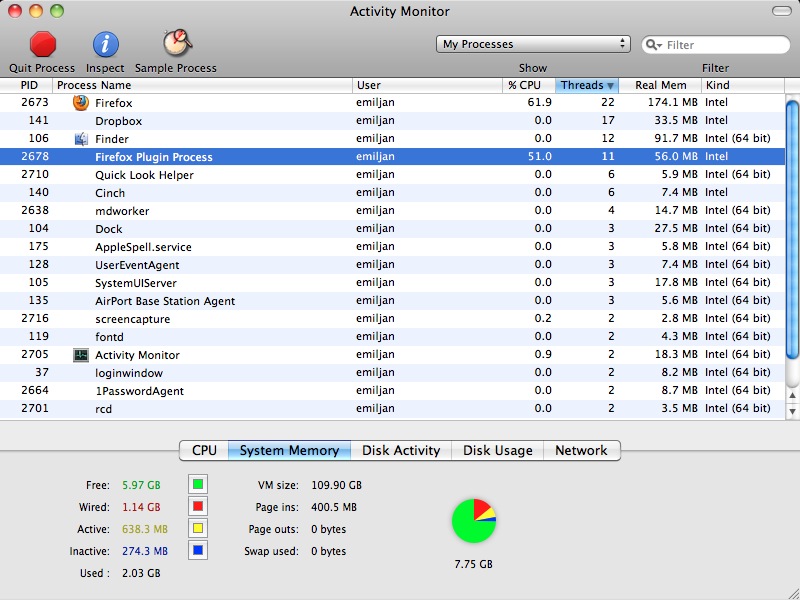Click the Page ins 400.5 MB value
The width and height of the screenshot is (800, 600).
coord(334,507)
